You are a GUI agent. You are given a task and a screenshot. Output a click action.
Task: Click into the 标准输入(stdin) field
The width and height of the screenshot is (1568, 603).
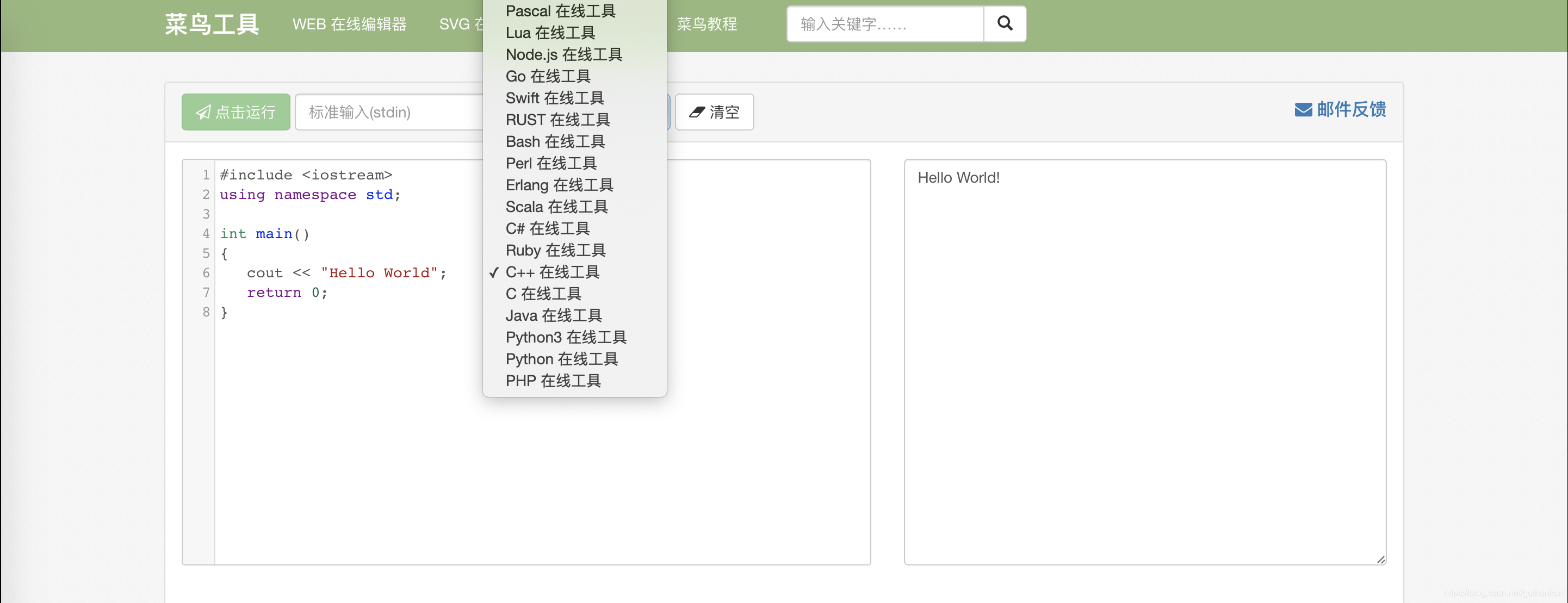389,112
